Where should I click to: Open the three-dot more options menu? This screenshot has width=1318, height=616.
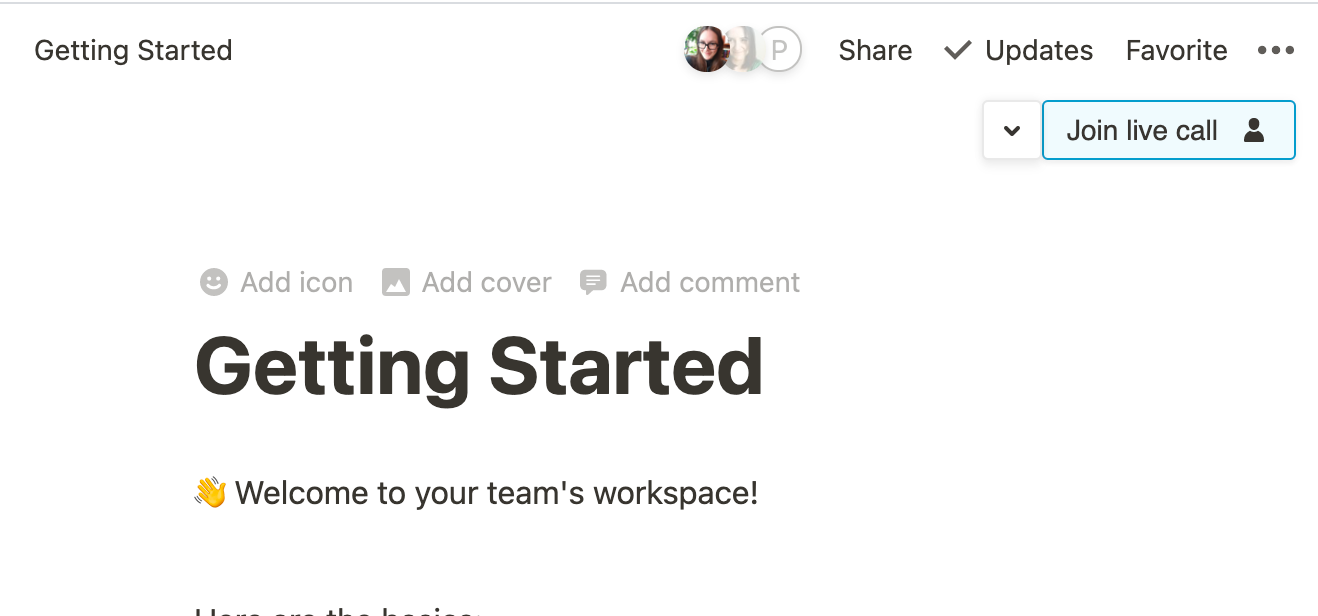tap(1276, 50)
